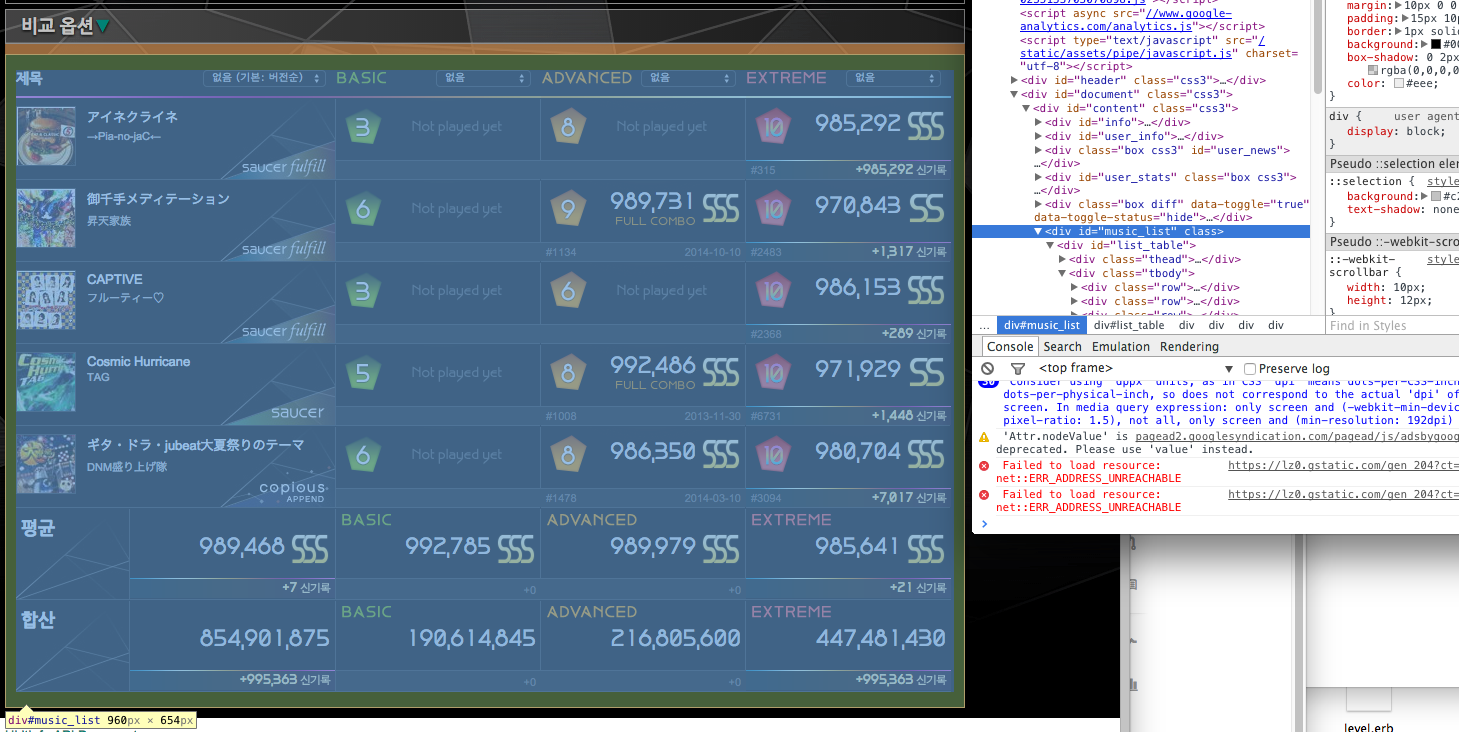Select the div#list_table breadcrumb
Image resolution: width=1459 pixels, height=732 pixels.
[1128, 325]
